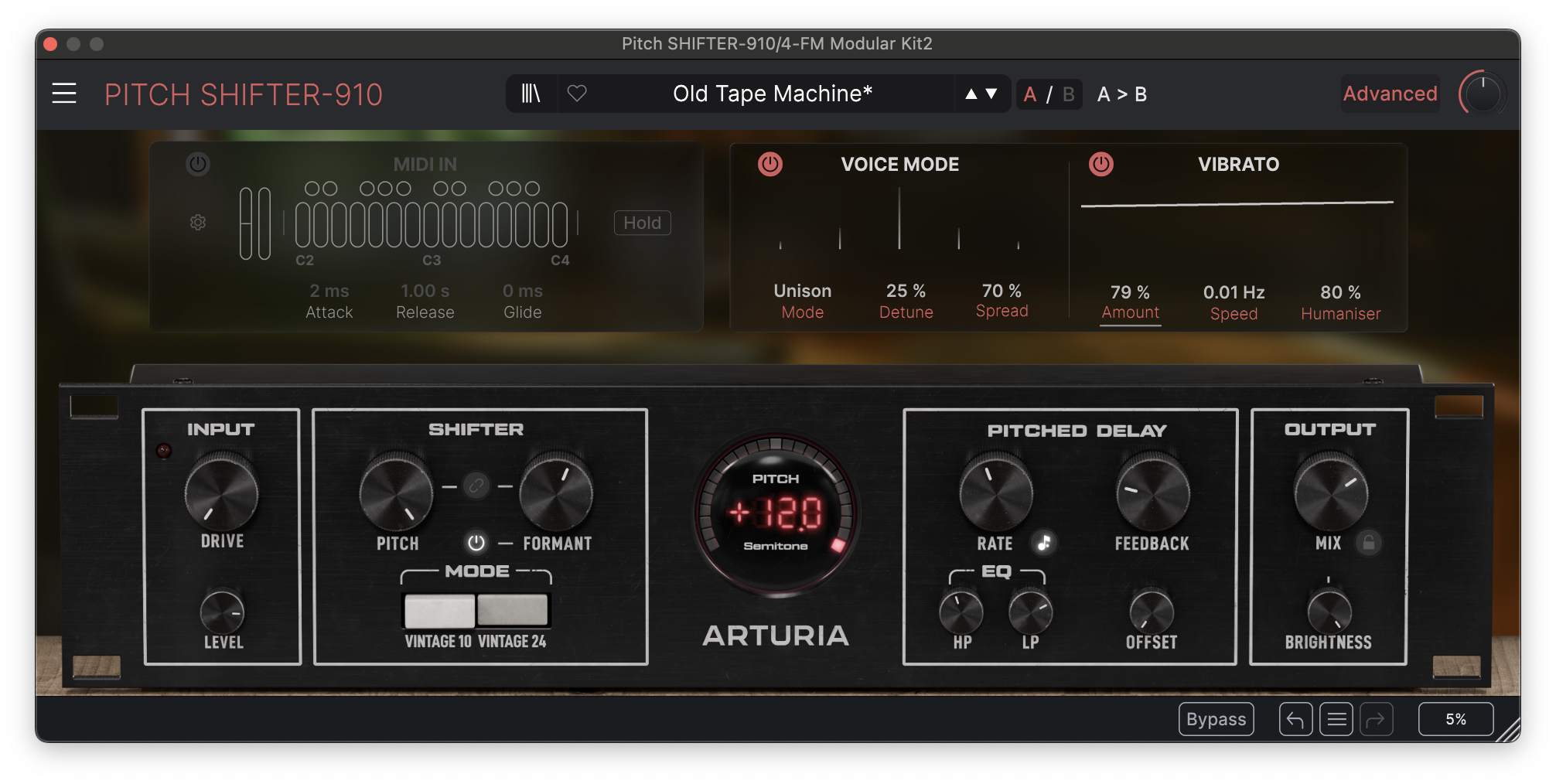Click the undo arrow icon

coord(1295,719)
